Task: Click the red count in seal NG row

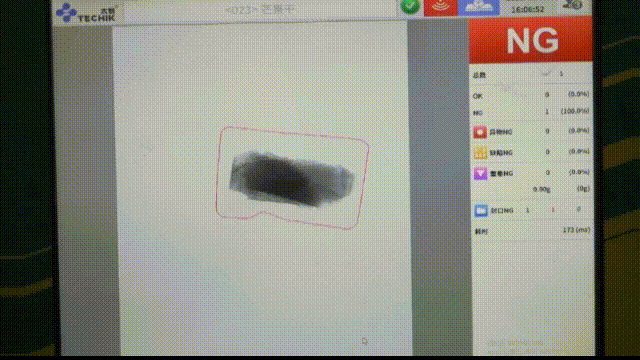Action: [x=553, y=210]
